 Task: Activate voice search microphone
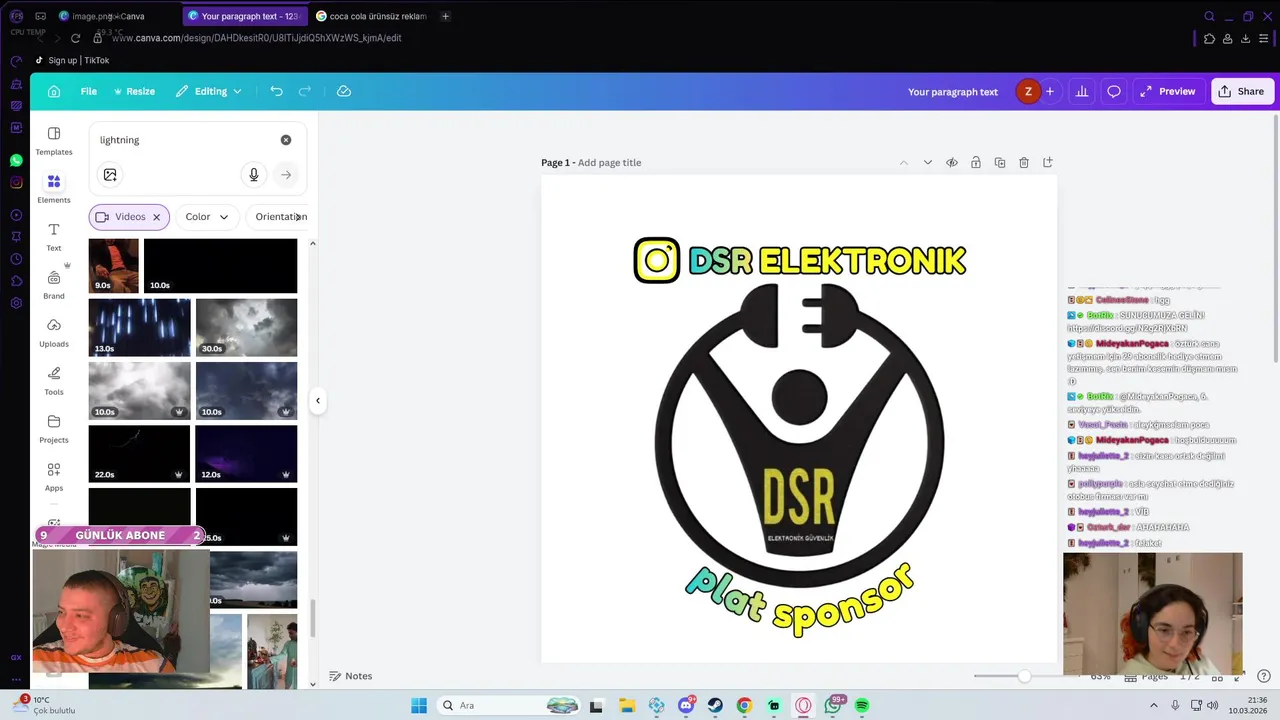(x=254, y=175)
